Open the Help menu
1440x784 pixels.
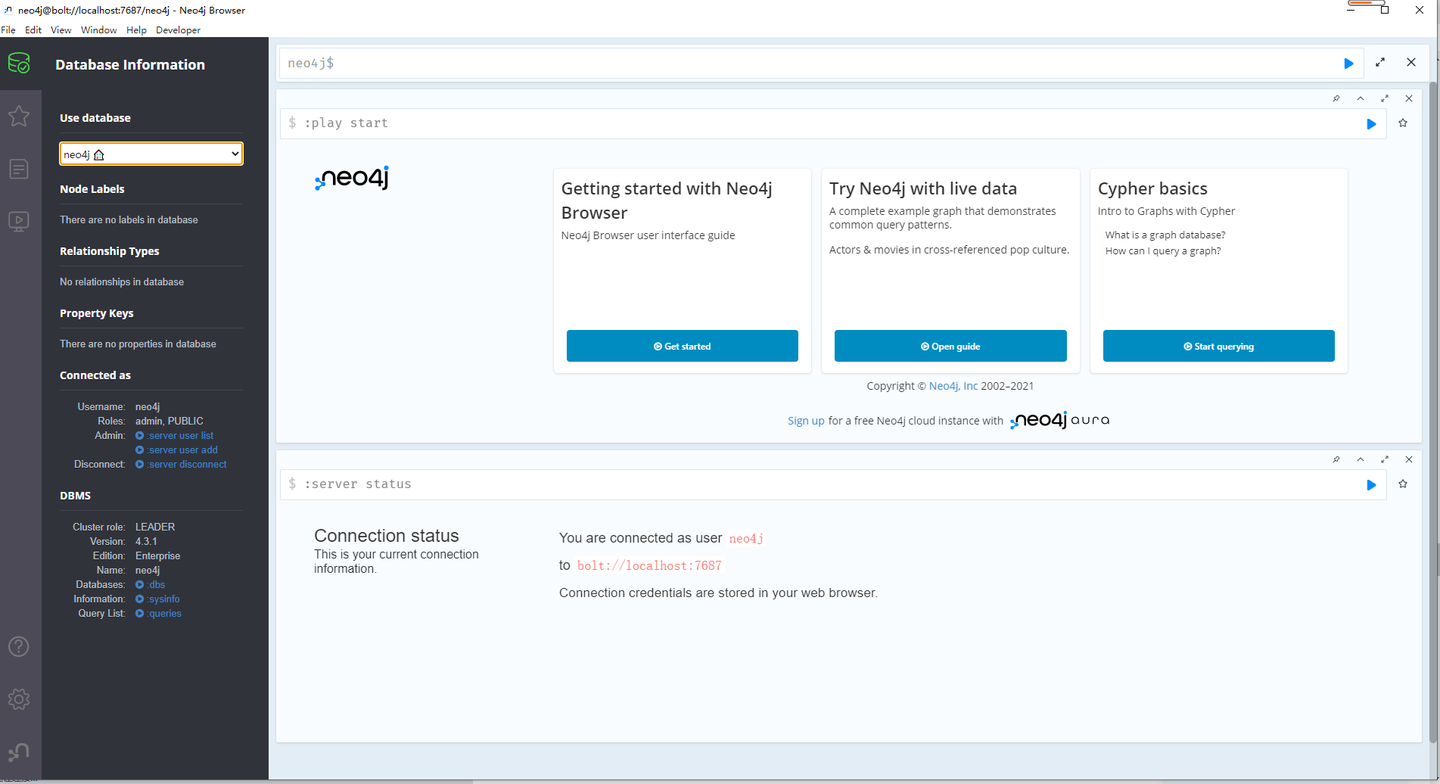136,30
